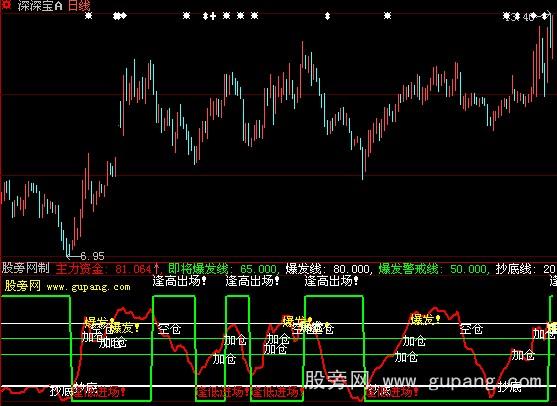The height and width of the screenshot is (406, 557).
Task: Click the red icon beside 深深宝A
Action: [6, 5]
